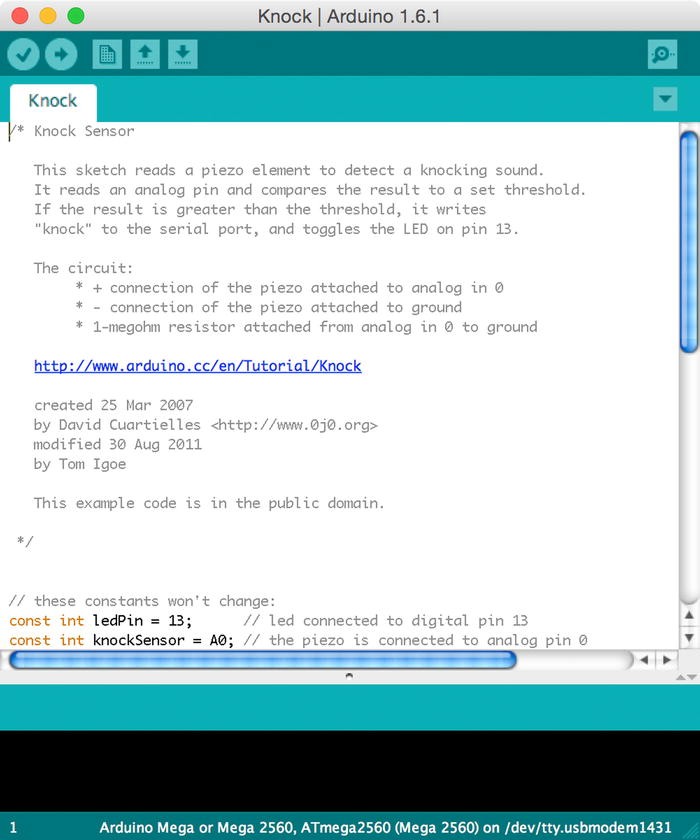
Task: Click the console divider grip handle
Action: (x=349, y=676)
